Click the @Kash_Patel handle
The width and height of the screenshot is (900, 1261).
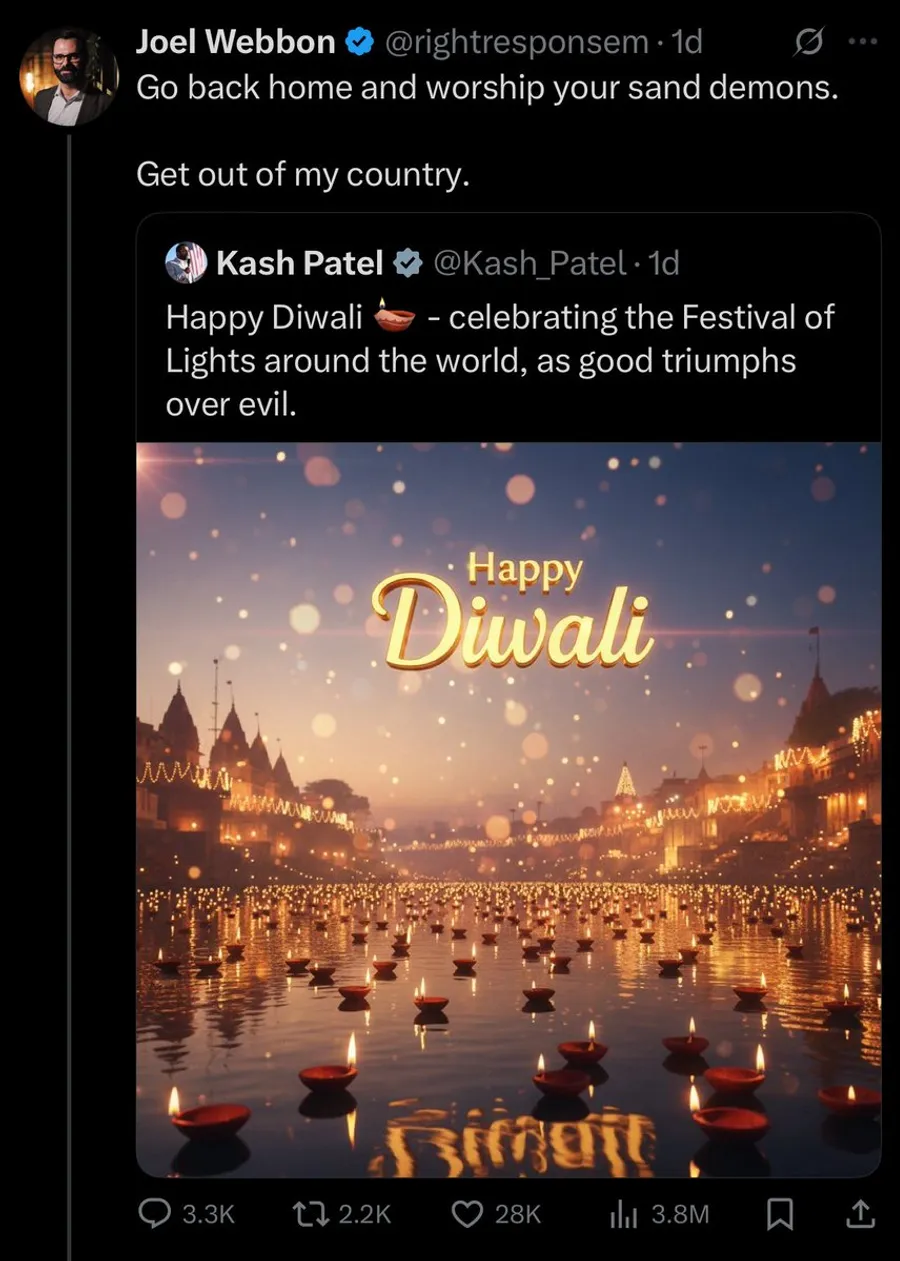(532, 263)
